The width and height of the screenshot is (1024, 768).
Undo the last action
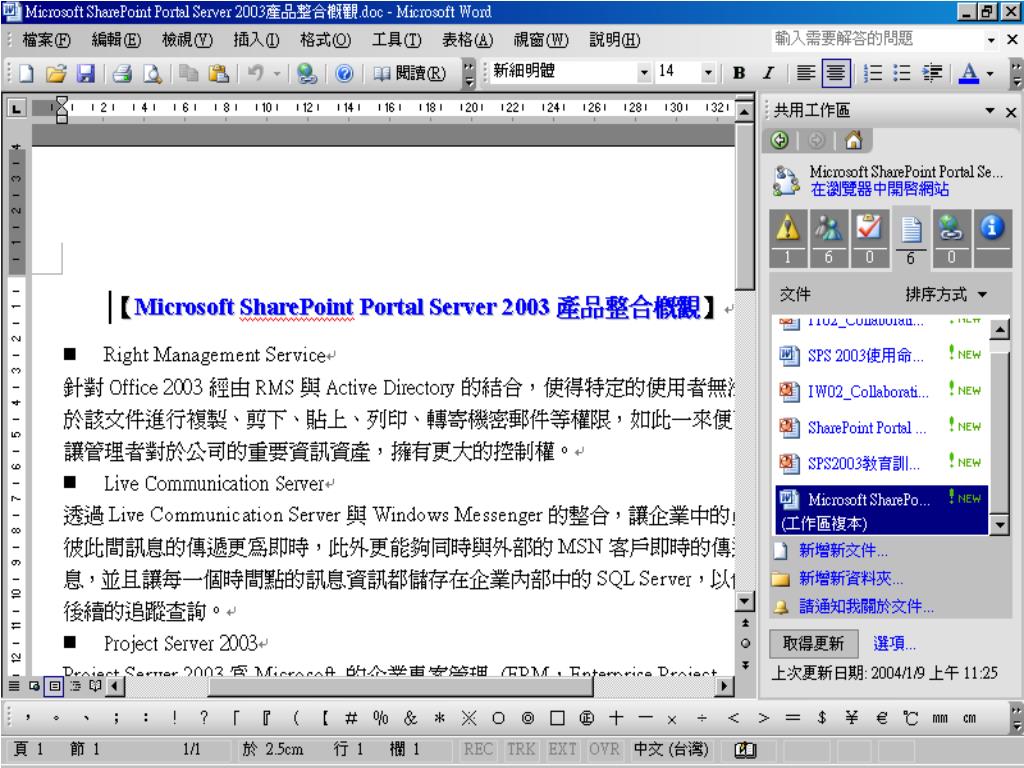255,73
